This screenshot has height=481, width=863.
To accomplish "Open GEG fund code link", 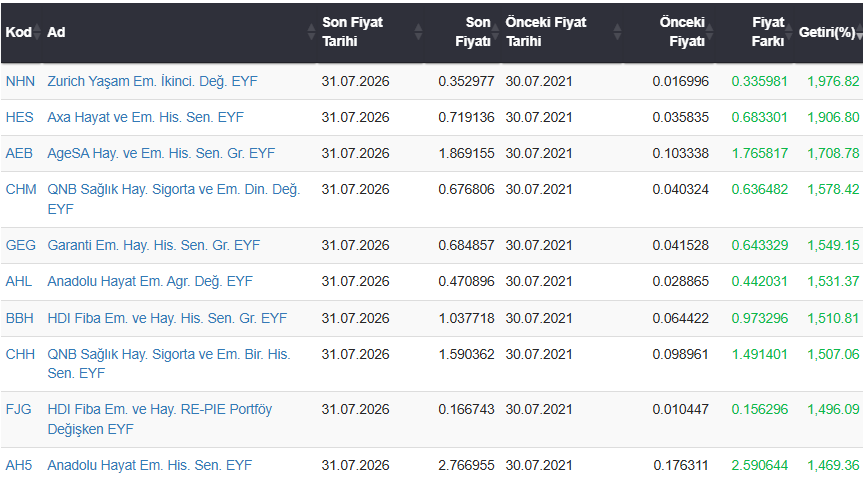I will coord(21,245).
